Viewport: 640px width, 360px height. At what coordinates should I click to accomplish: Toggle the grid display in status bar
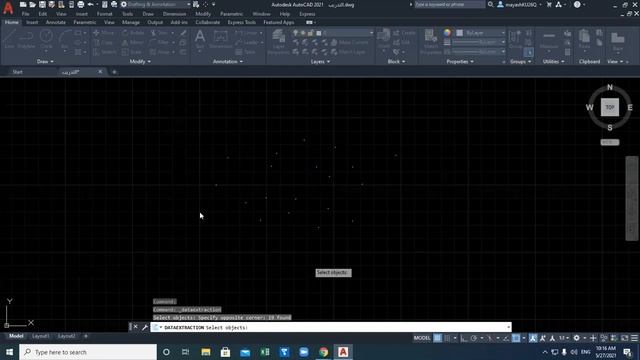[x=438, y=338]
